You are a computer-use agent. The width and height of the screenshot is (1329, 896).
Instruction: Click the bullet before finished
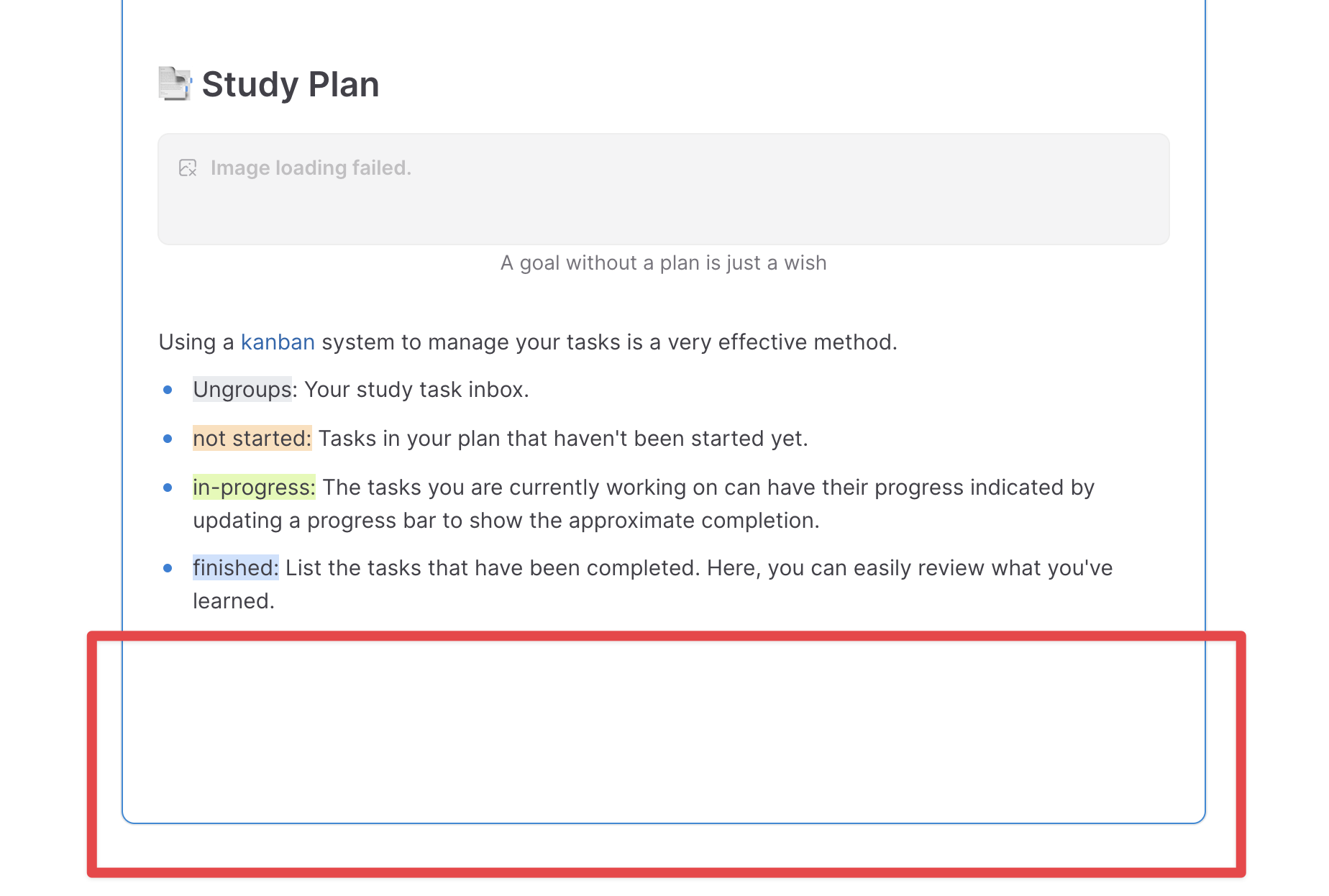[168, 568]
